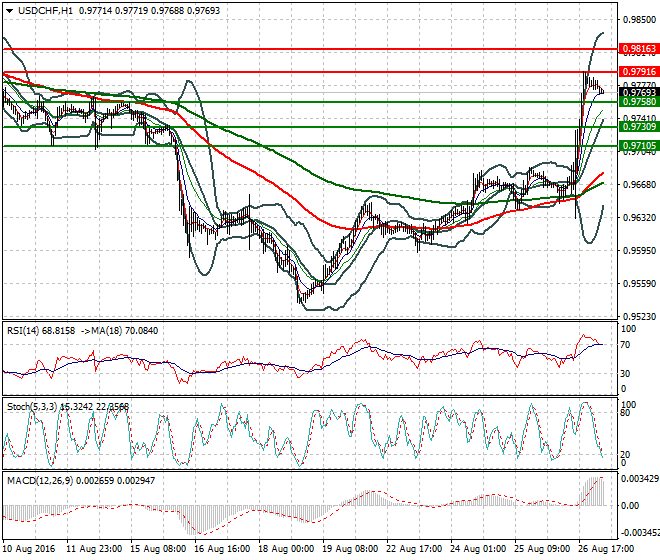This screenshot has width=660, height=560.
Task: Select the green 0.97309 support price label
Action: [640, 127]
